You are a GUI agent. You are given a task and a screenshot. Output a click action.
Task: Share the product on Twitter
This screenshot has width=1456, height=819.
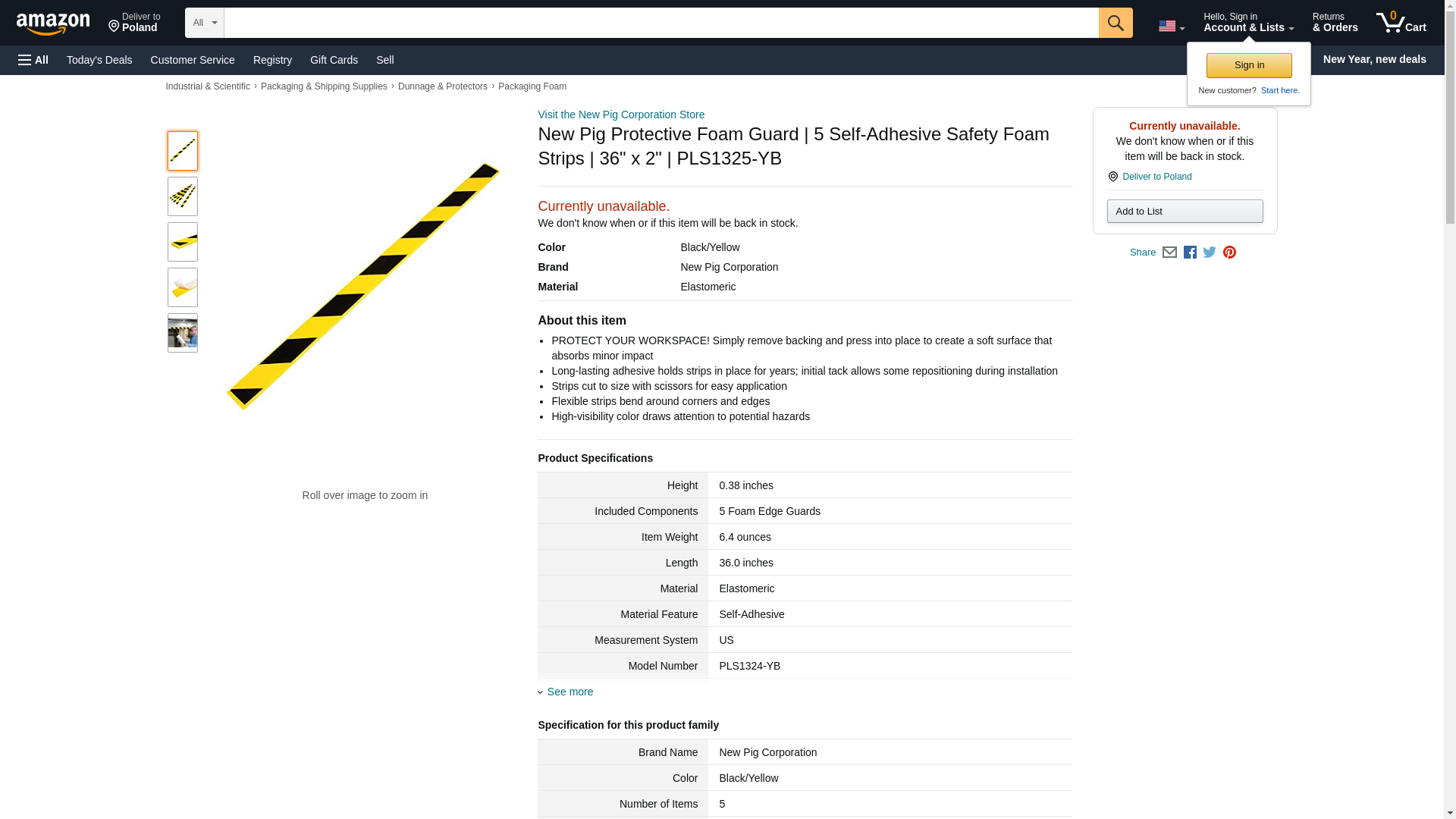click(1210, 253)
